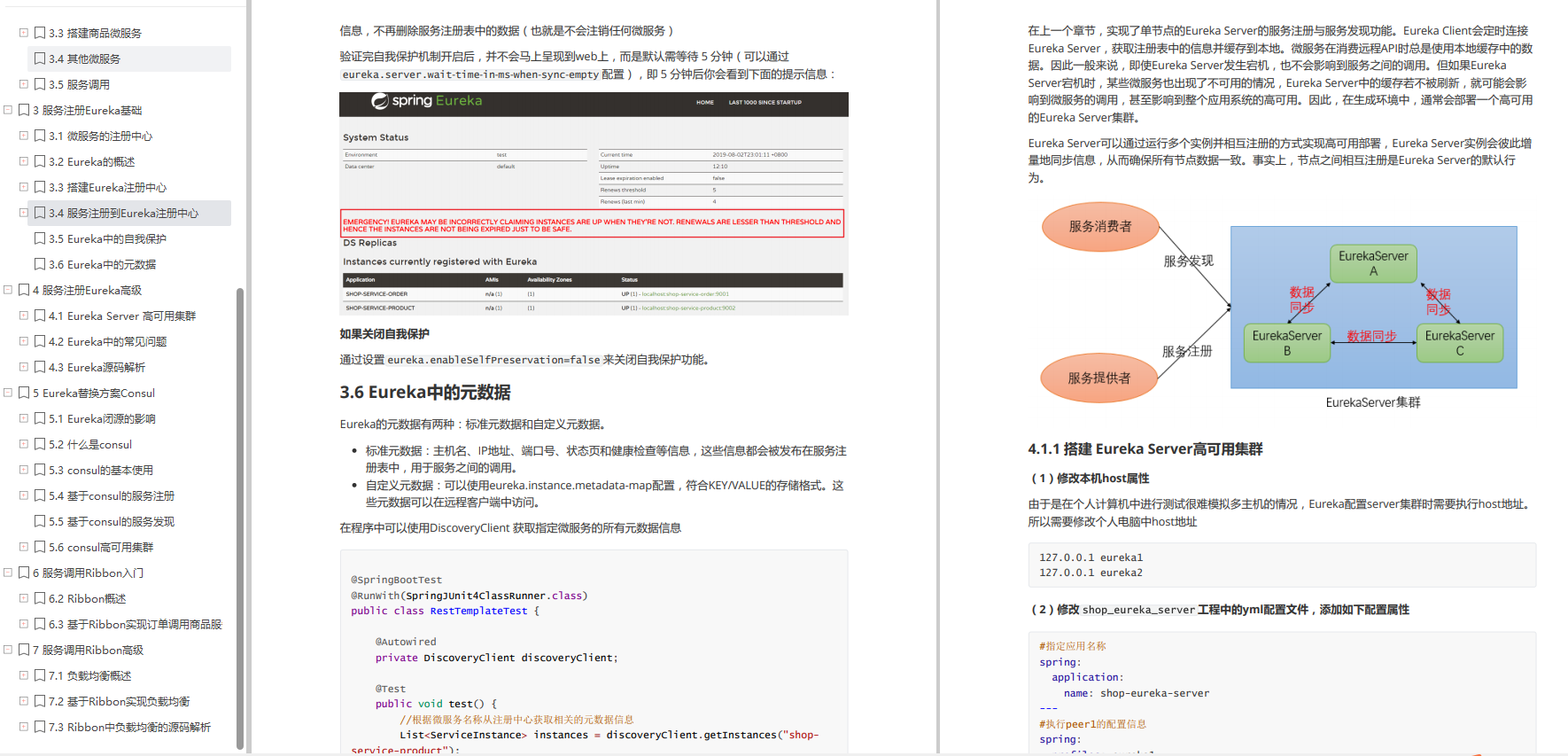Click the bookmark icon beside 4.1 Eureka Server 高可用集群
Viewport: 1568px width, 756px height.
pos(40,316)
